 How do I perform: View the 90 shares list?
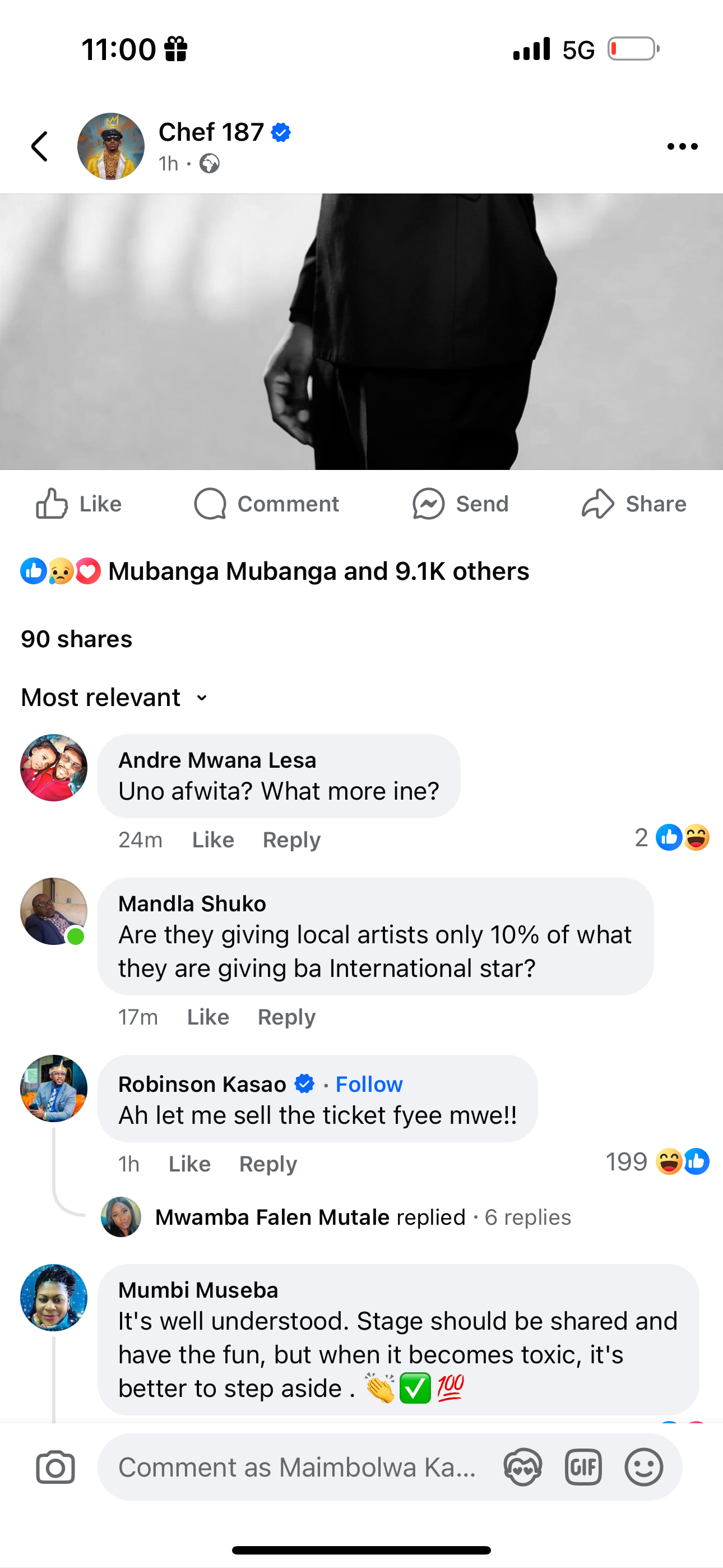coord(77,639)
